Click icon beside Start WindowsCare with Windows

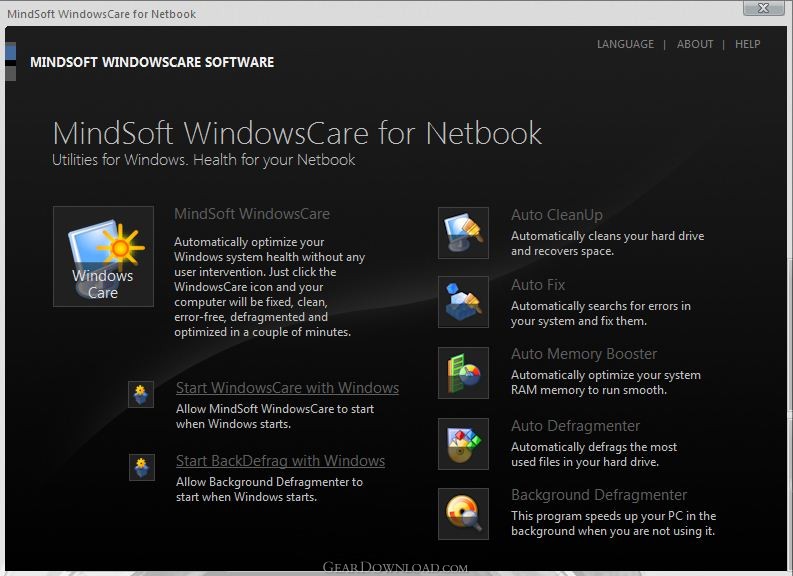coord(141,394)
